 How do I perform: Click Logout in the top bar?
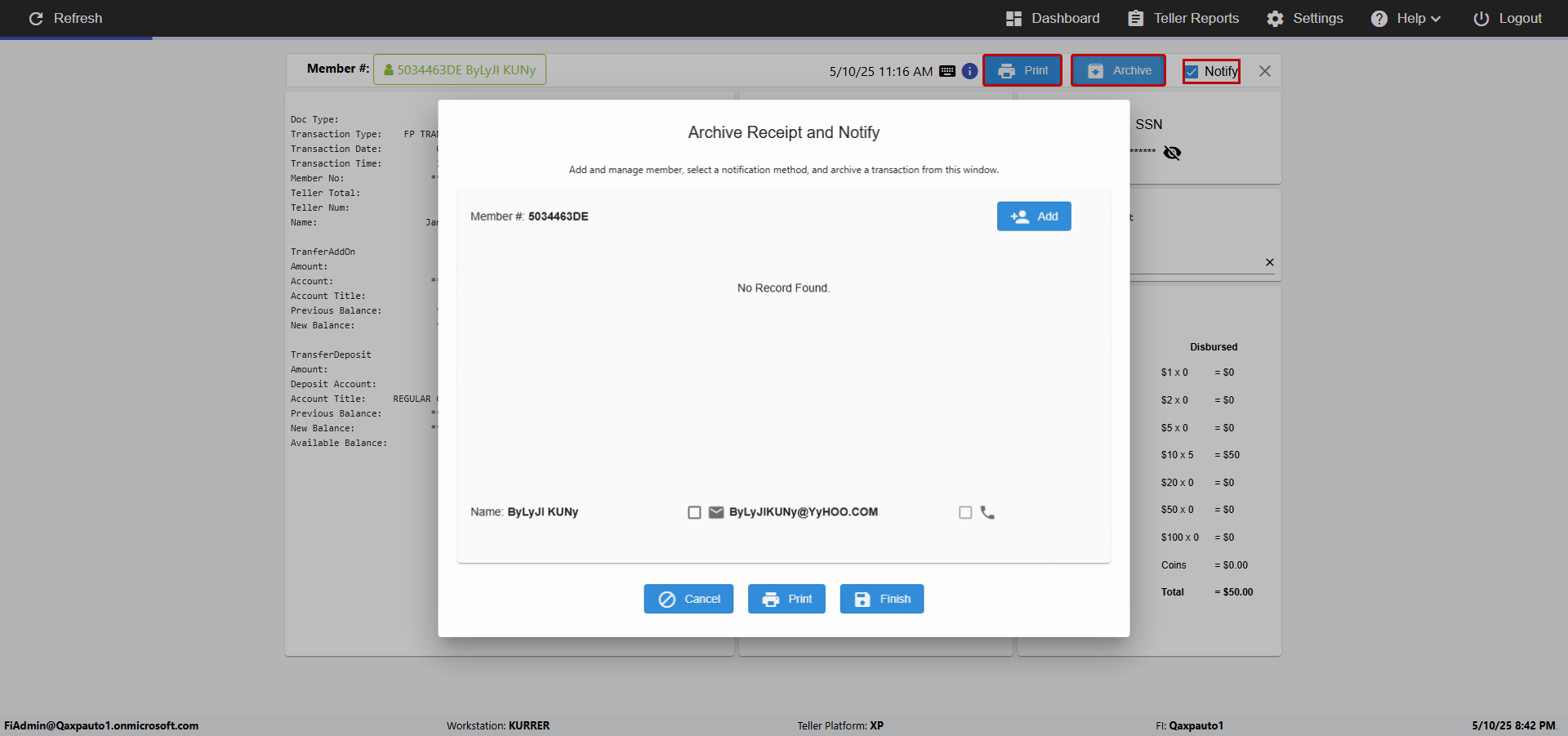click(x=1508, y=18)
